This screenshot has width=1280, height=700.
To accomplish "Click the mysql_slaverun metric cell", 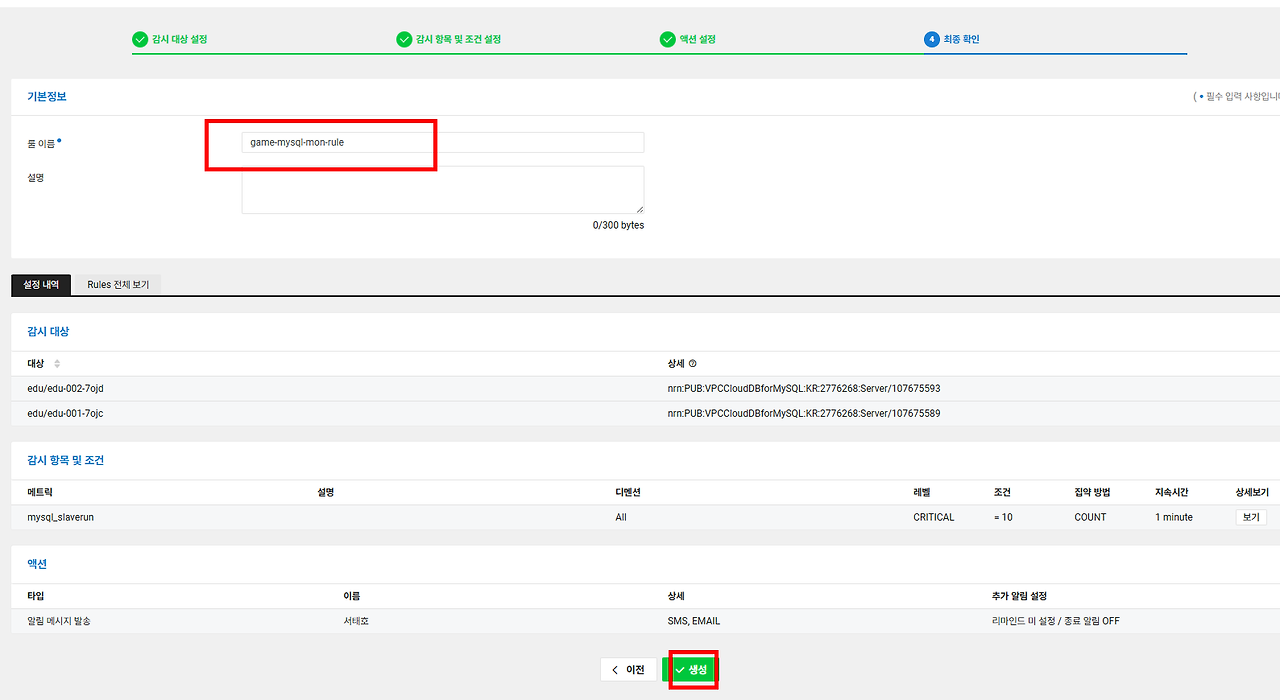I will point(61,517).
